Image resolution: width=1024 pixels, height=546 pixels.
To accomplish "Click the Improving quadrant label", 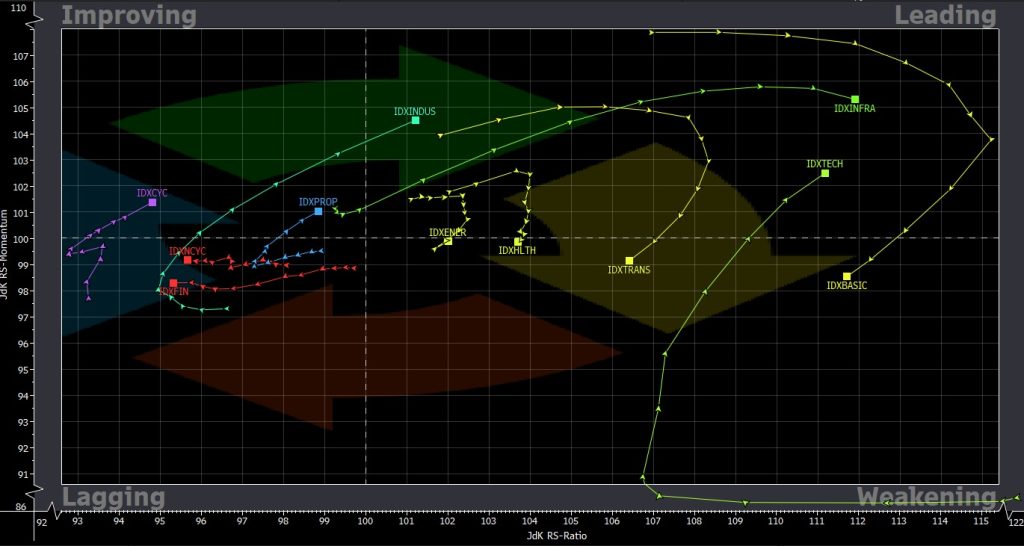I will point(129,15).
